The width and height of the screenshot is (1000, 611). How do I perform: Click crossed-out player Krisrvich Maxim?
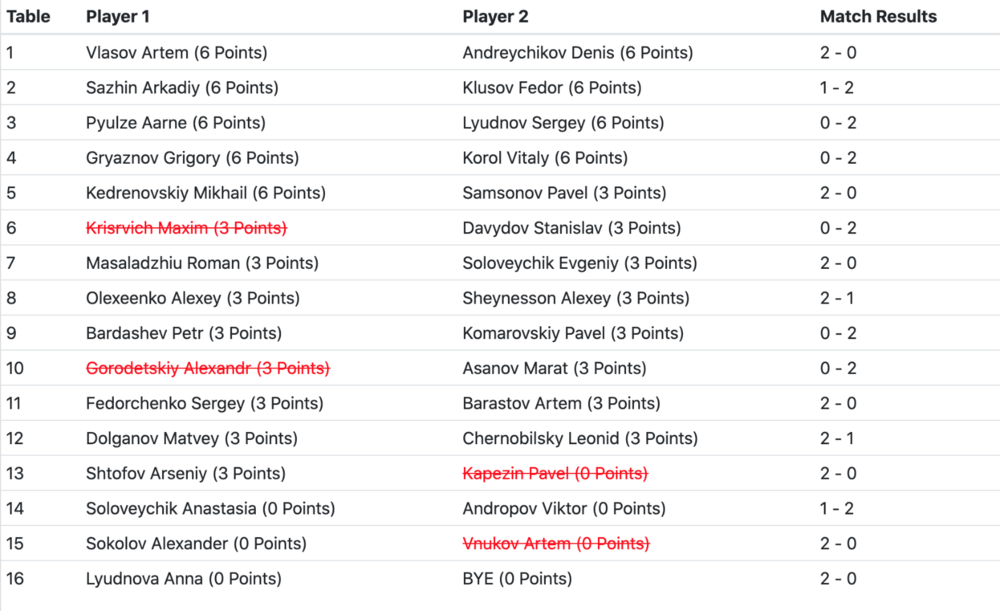coord(186,228)
